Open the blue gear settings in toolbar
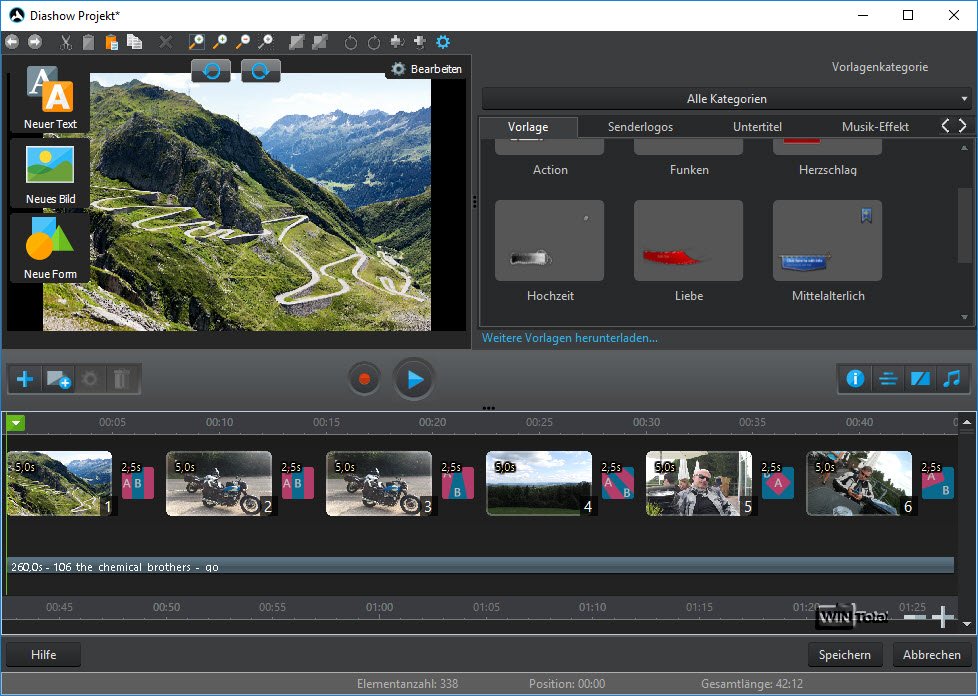 pos(443,42)
